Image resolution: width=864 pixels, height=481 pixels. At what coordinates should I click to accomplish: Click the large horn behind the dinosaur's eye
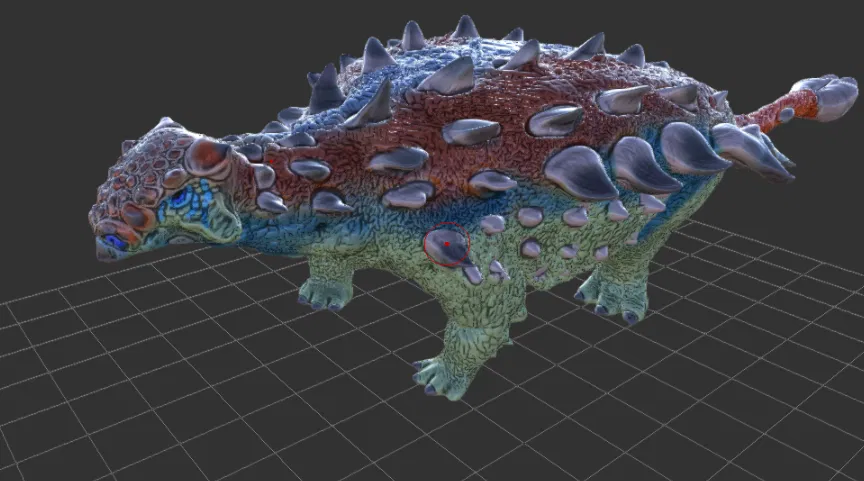tap(207, 156)
